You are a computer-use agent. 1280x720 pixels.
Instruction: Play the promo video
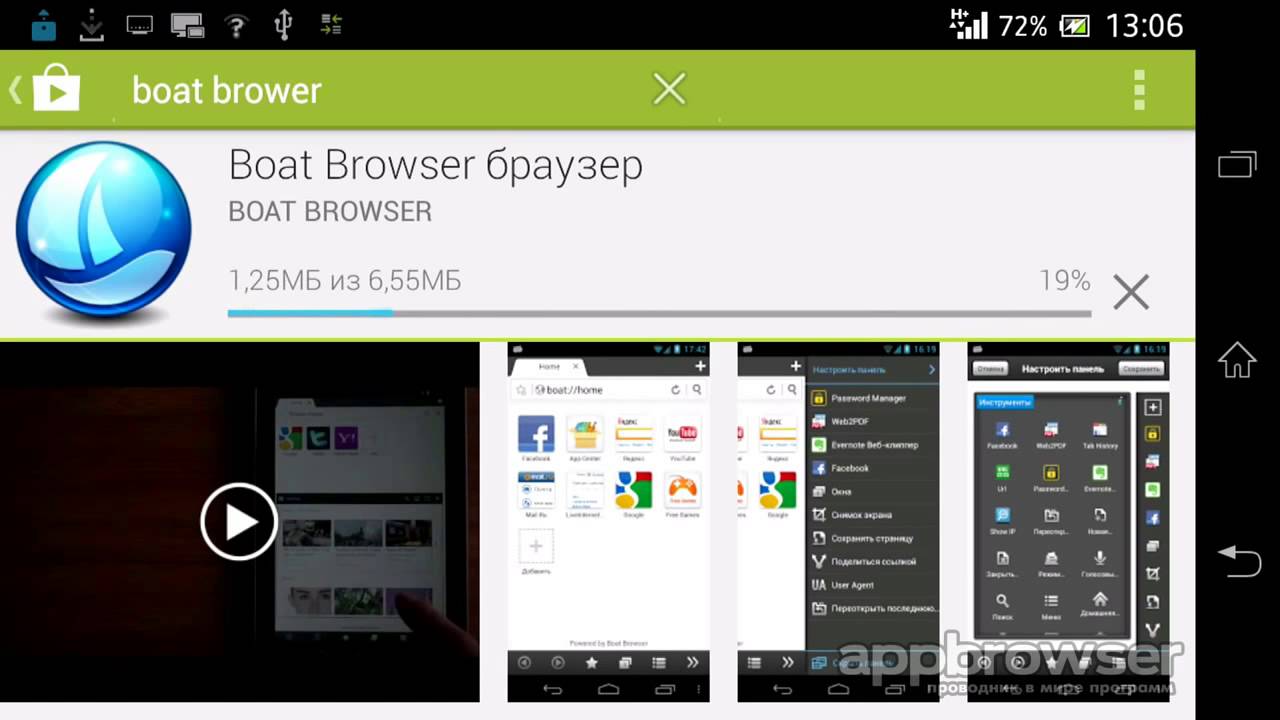[238, 521]
